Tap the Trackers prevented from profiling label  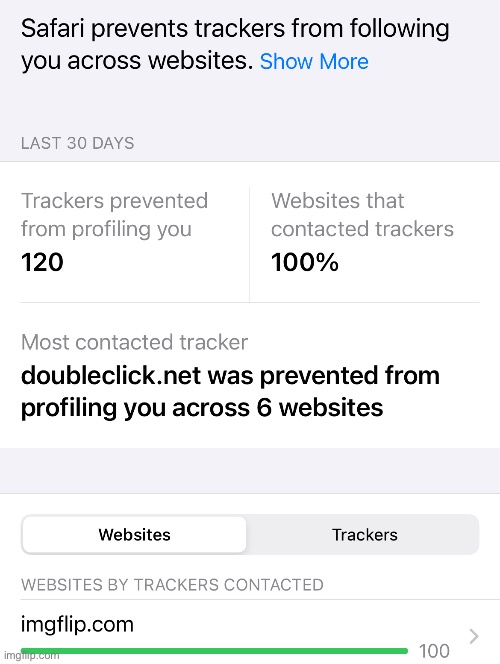[x=114, y=215]
